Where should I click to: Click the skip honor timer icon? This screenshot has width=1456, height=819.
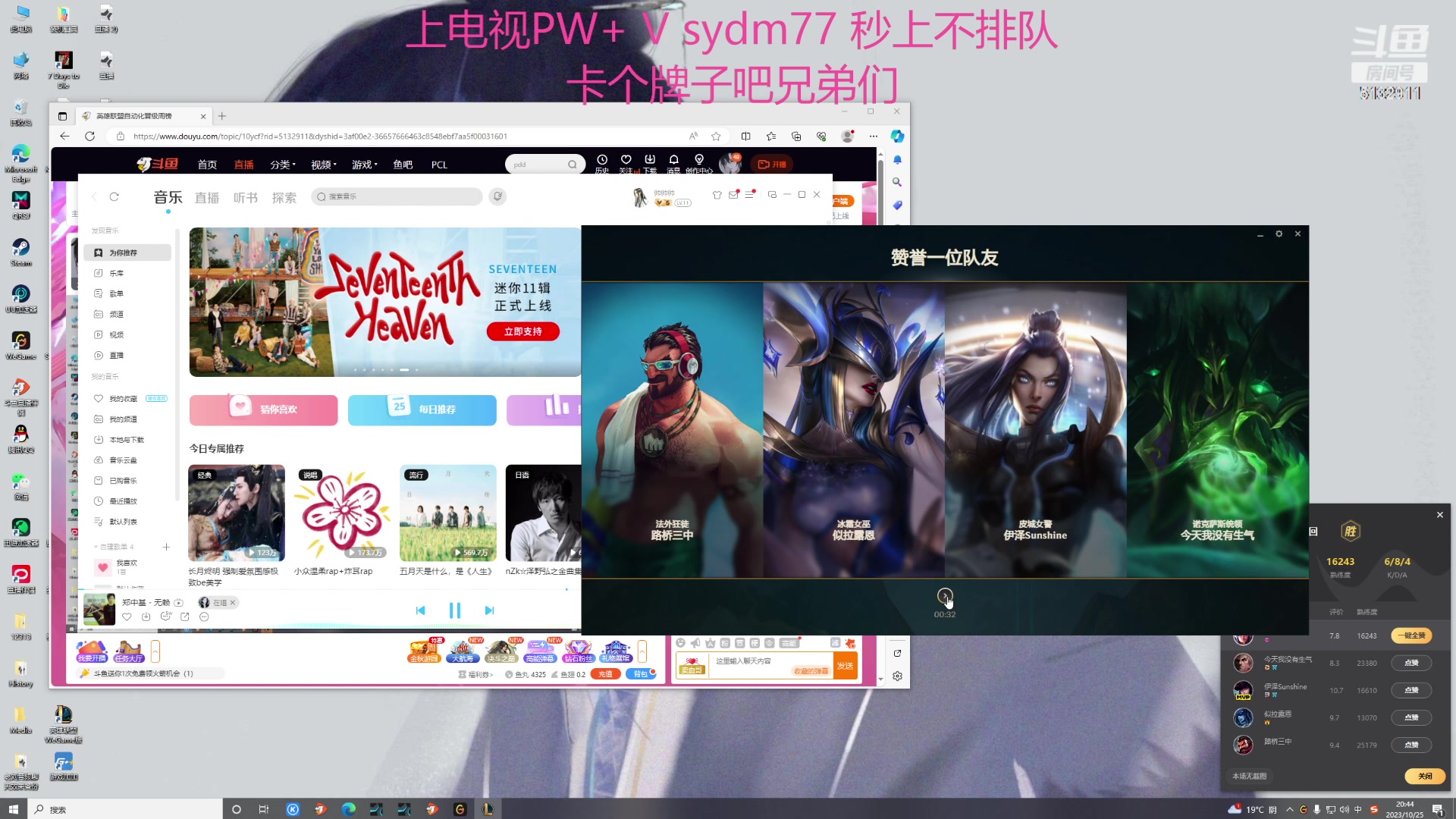click(945, 596)
